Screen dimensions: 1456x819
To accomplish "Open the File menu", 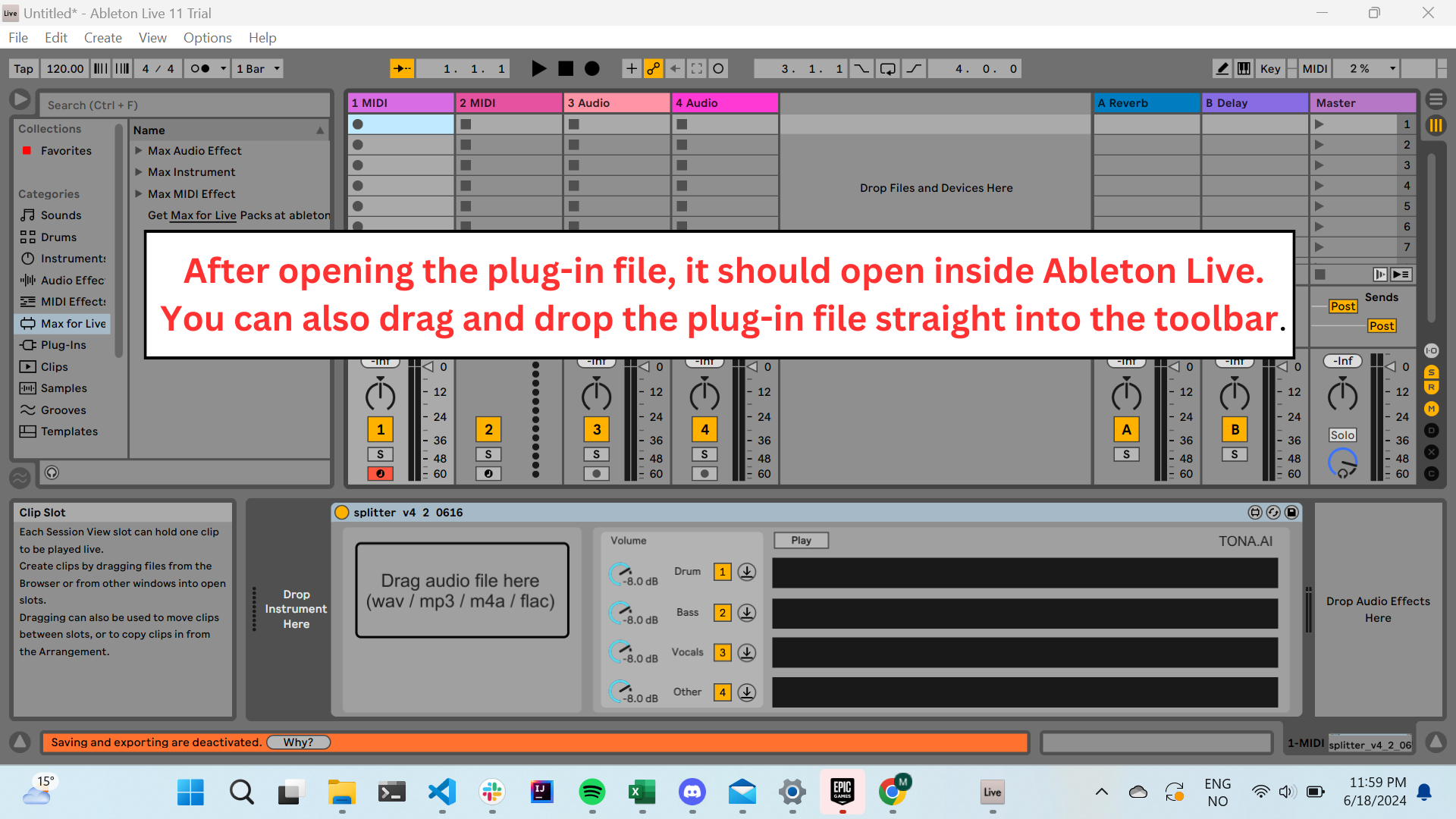I will click(18, 37).
